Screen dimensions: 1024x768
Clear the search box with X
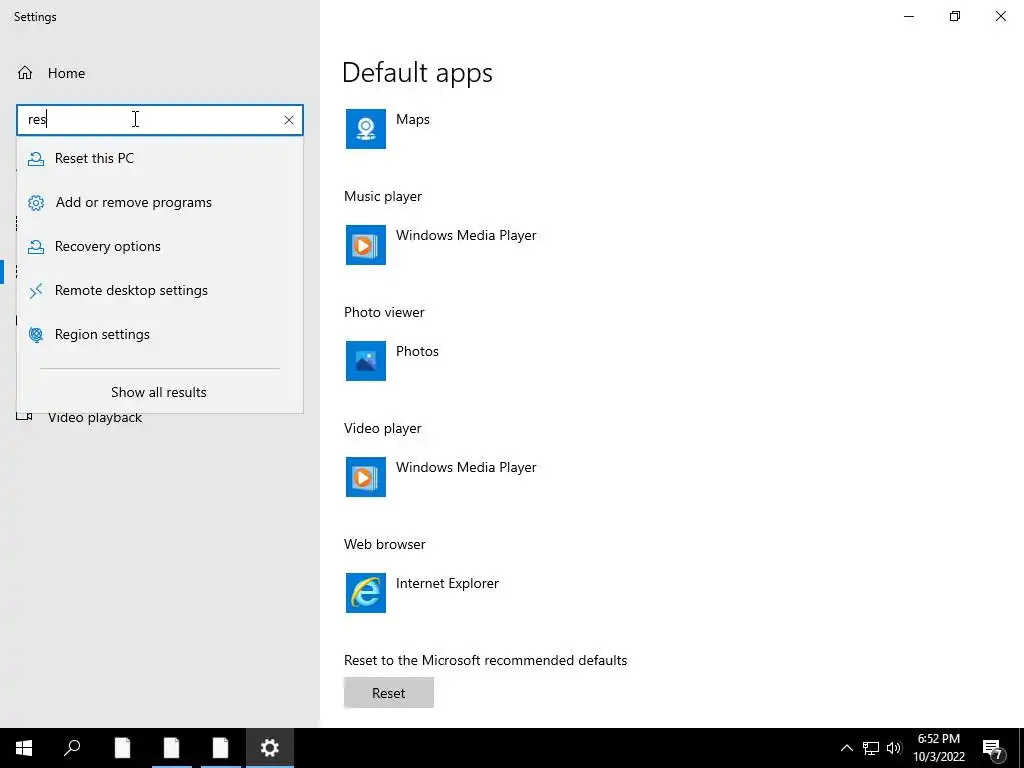(289, 120)
